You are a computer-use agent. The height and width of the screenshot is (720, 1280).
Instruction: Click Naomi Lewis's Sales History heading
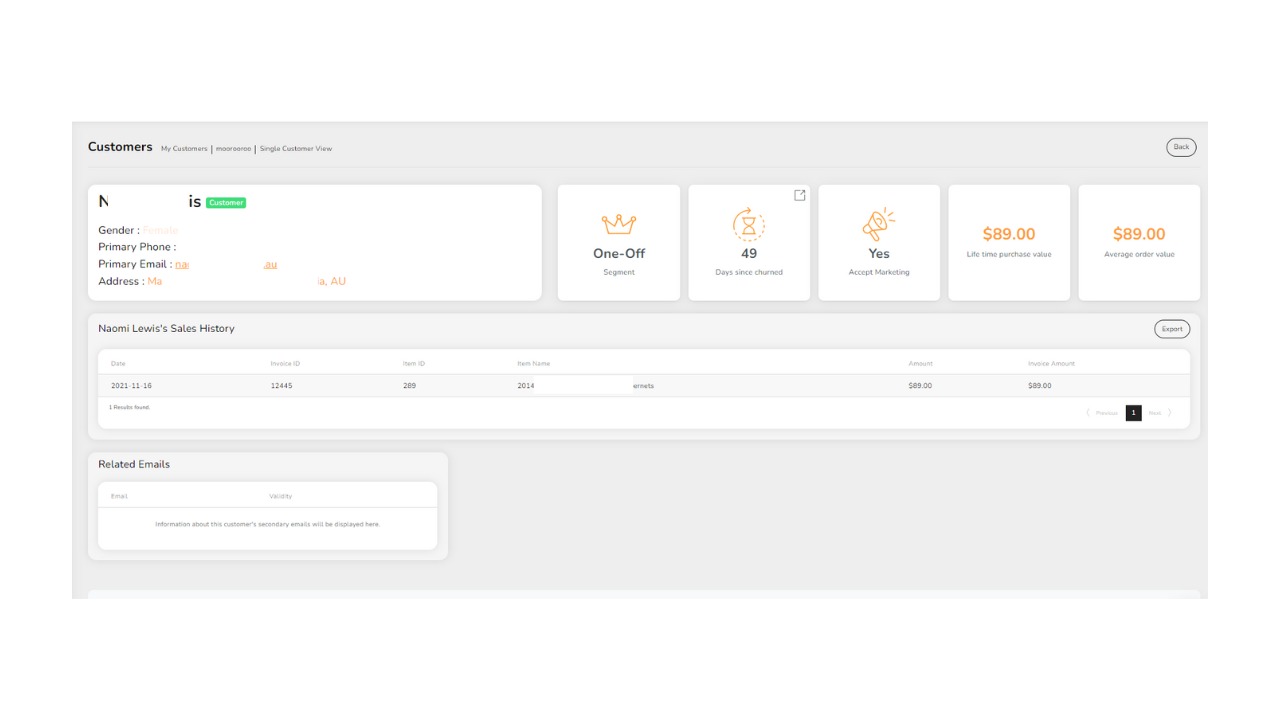click(166, 328)
